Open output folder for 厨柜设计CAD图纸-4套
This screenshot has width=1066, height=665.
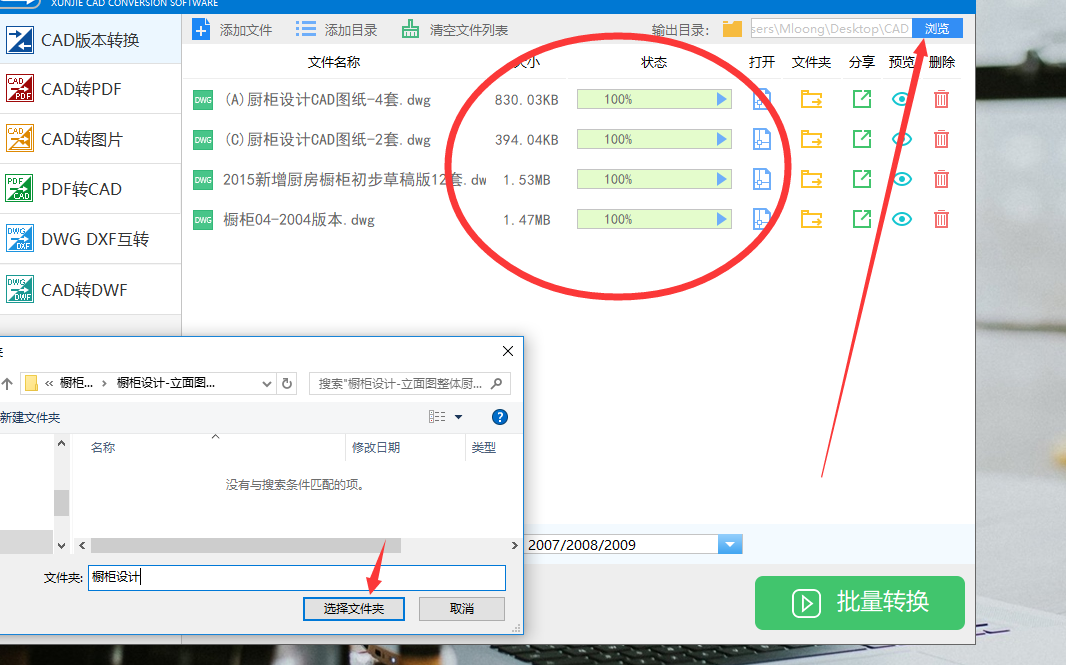click(x=811, y=99)
